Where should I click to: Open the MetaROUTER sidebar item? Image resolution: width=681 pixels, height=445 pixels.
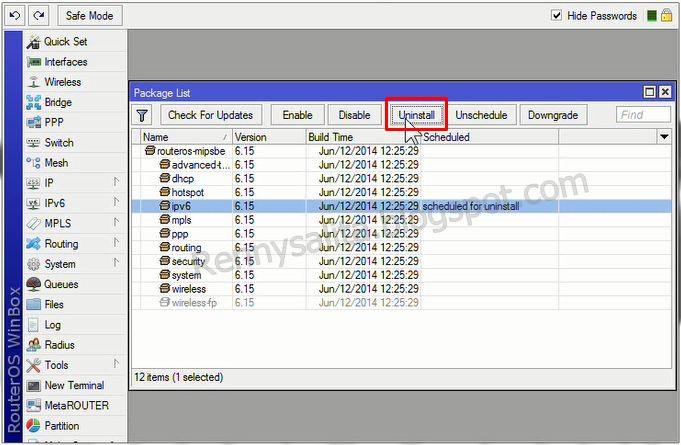pyautogui.click(x=74, y=405)
